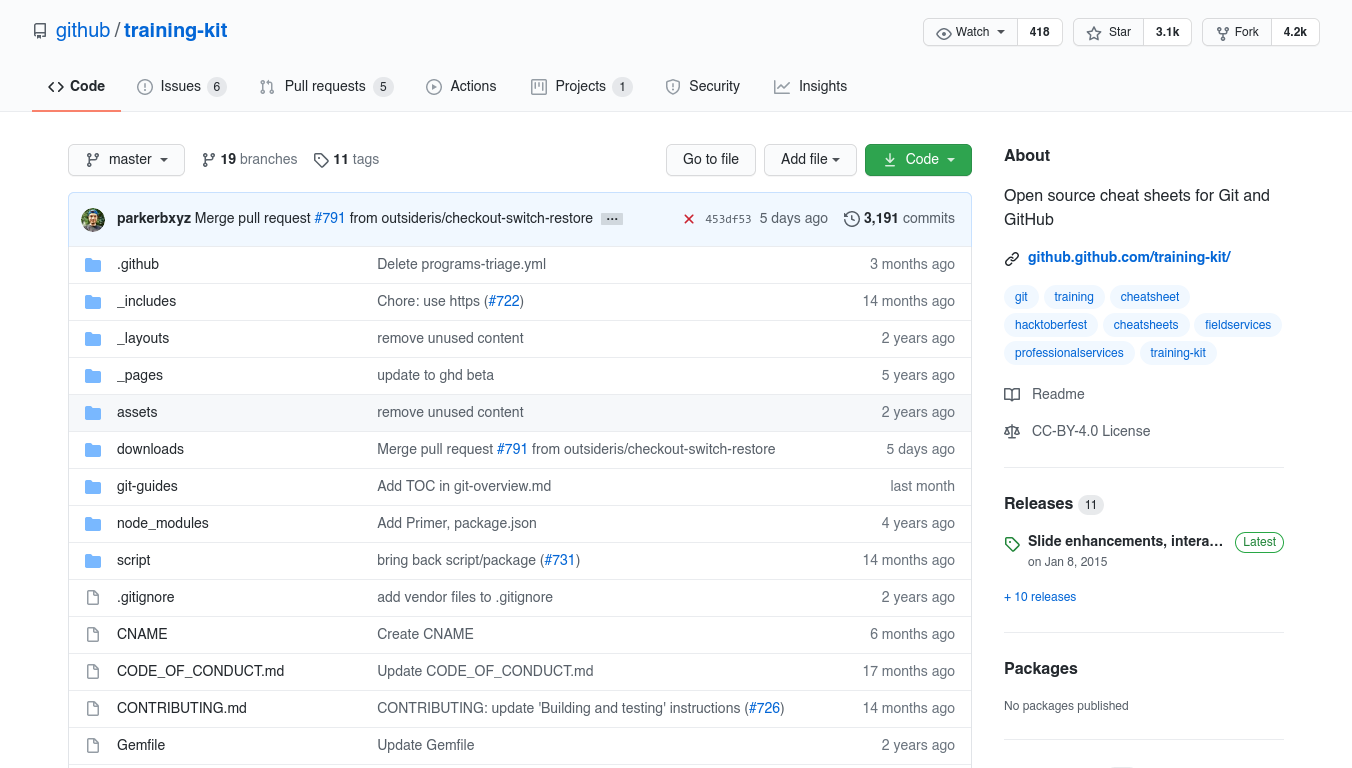
Task: Star the repository
Action: [x=1108, y=32]
